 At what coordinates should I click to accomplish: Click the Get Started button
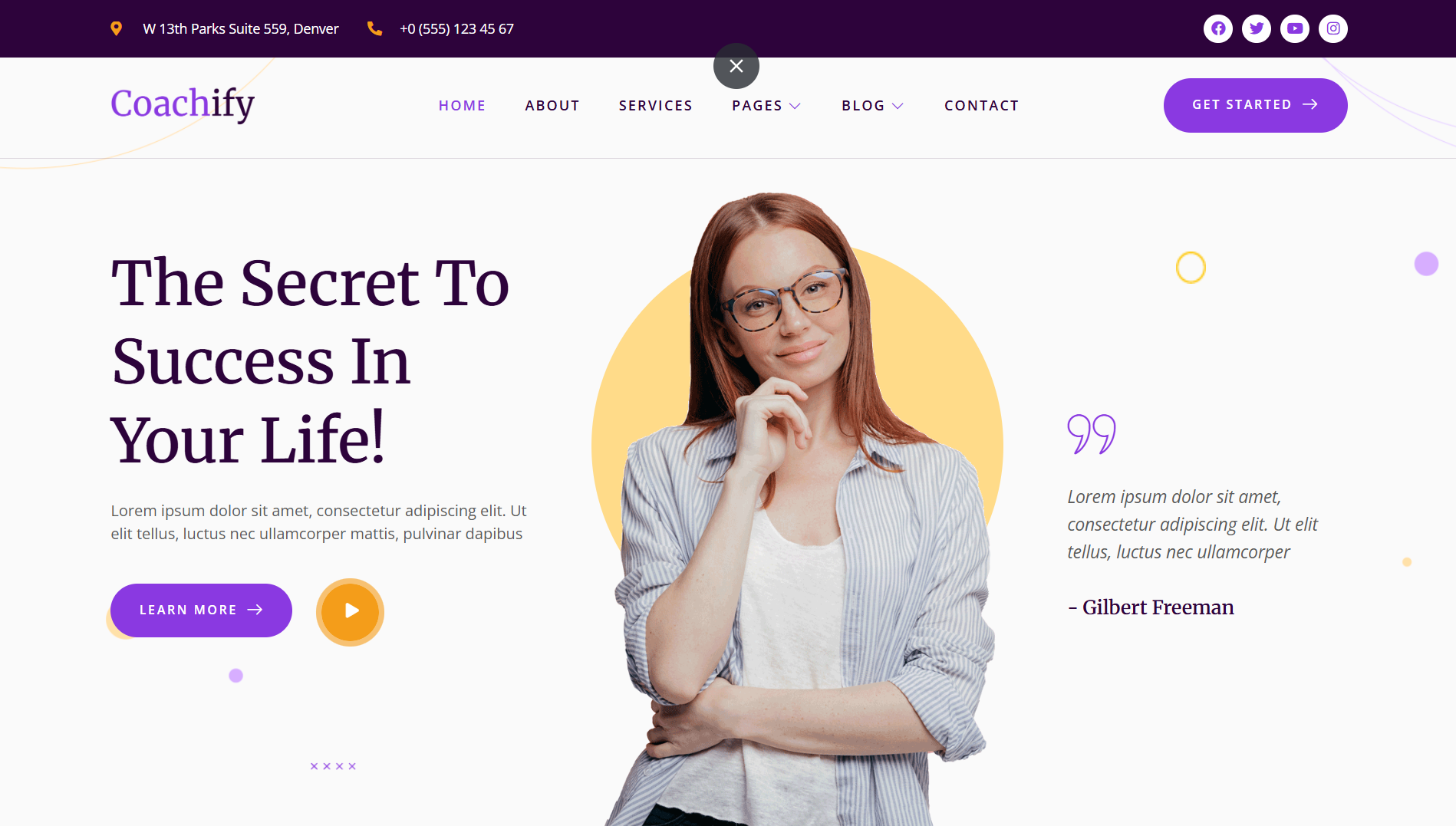[1255, 105]
